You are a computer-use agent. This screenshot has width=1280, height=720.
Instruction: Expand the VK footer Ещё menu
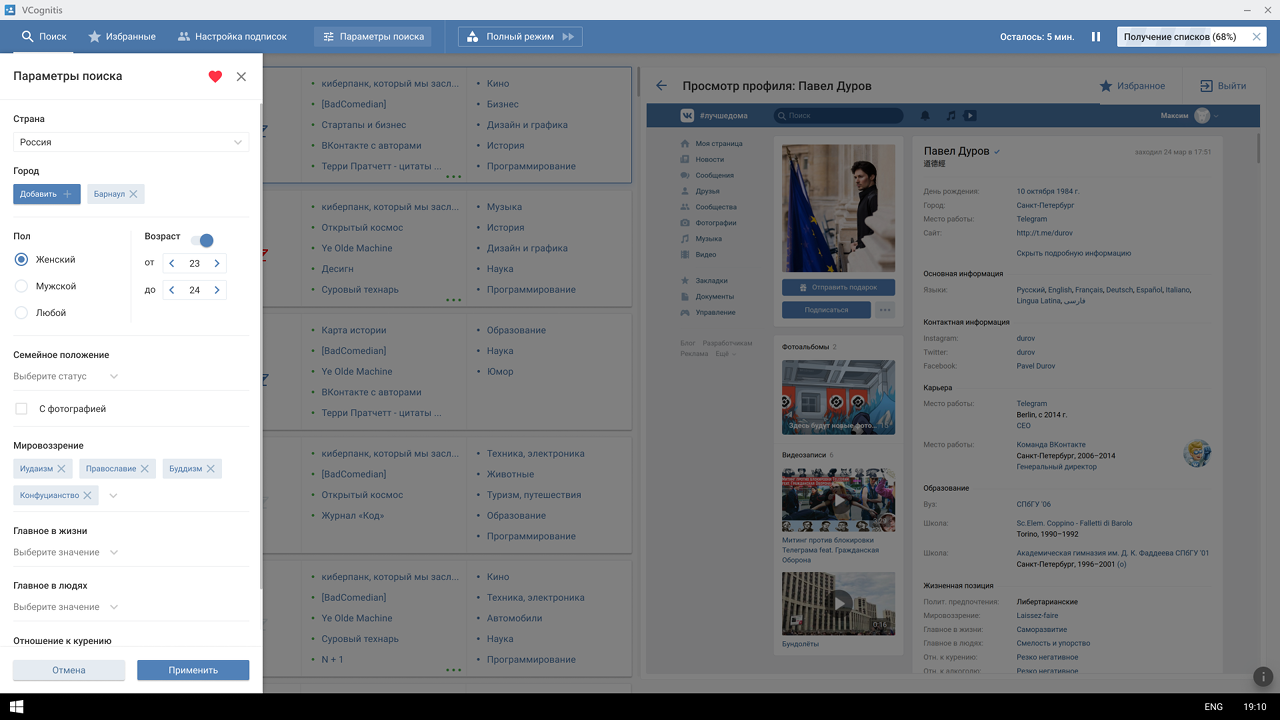tap(725, 354)
